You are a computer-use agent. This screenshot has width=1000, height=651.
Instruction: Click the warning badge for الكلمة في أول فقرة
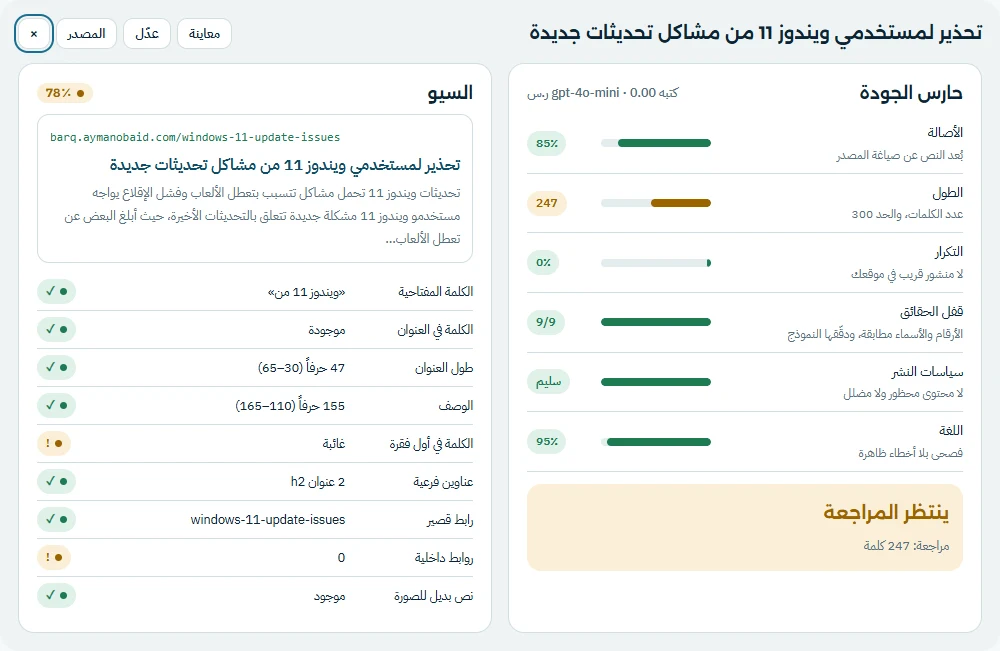54,443
